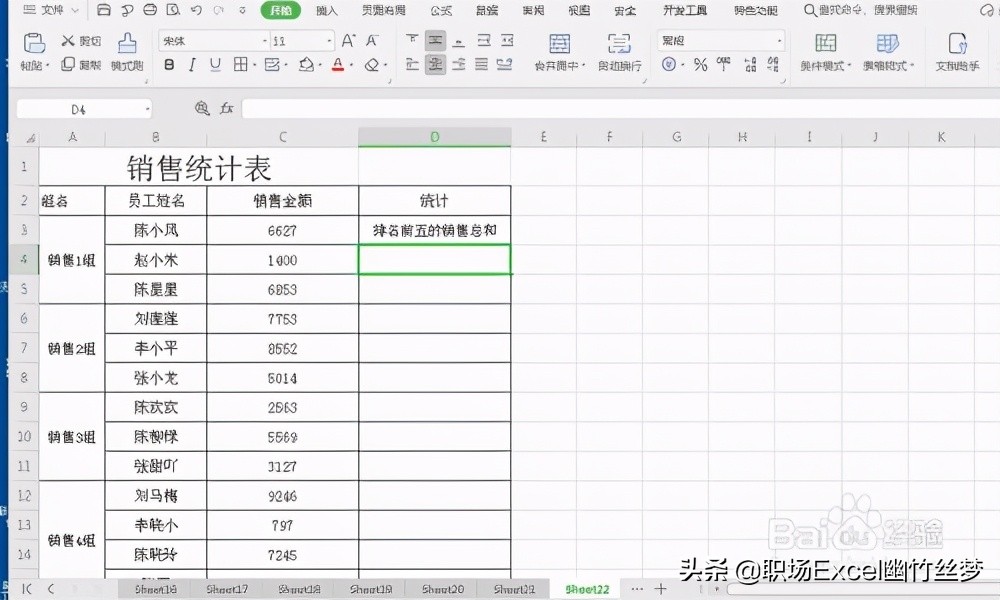1000x600 pixels.
Task: Switch to the 页面布局 (Page Layout) tab
Action: 383,10
